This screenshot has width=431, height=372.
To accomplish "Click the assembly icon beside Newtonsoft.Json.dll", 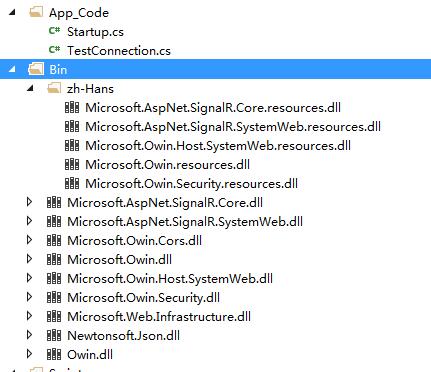I will click(54, 335).
